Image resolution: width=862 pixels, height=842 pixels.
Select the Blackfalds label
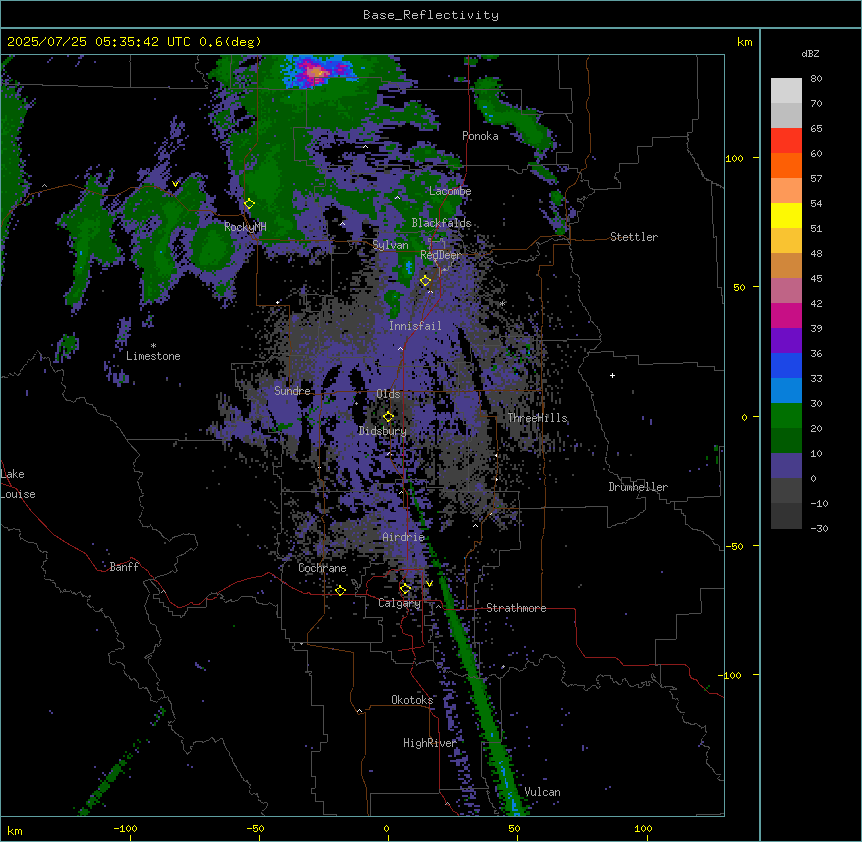coord(441,223)
